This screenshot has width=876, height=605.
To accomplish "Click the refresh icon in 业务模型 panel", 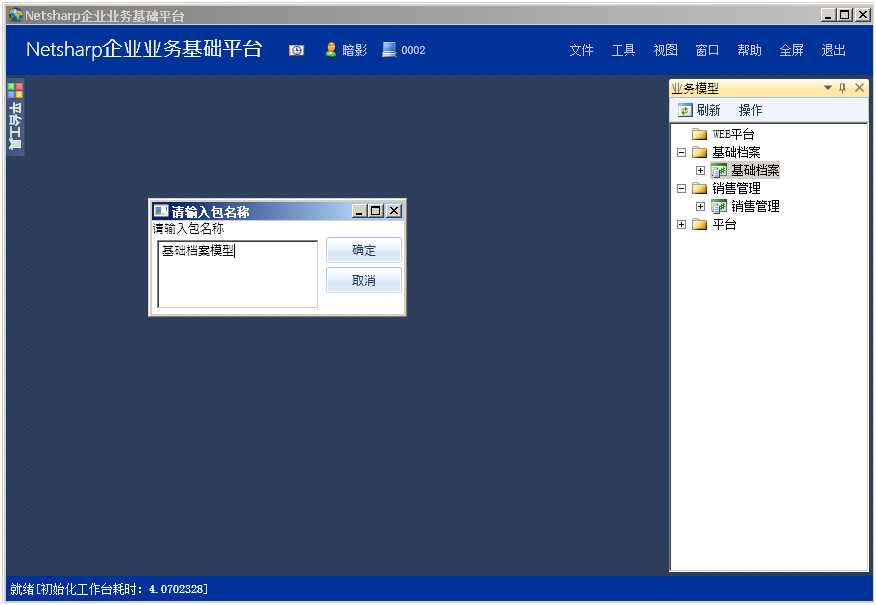I will pos(685,110).
